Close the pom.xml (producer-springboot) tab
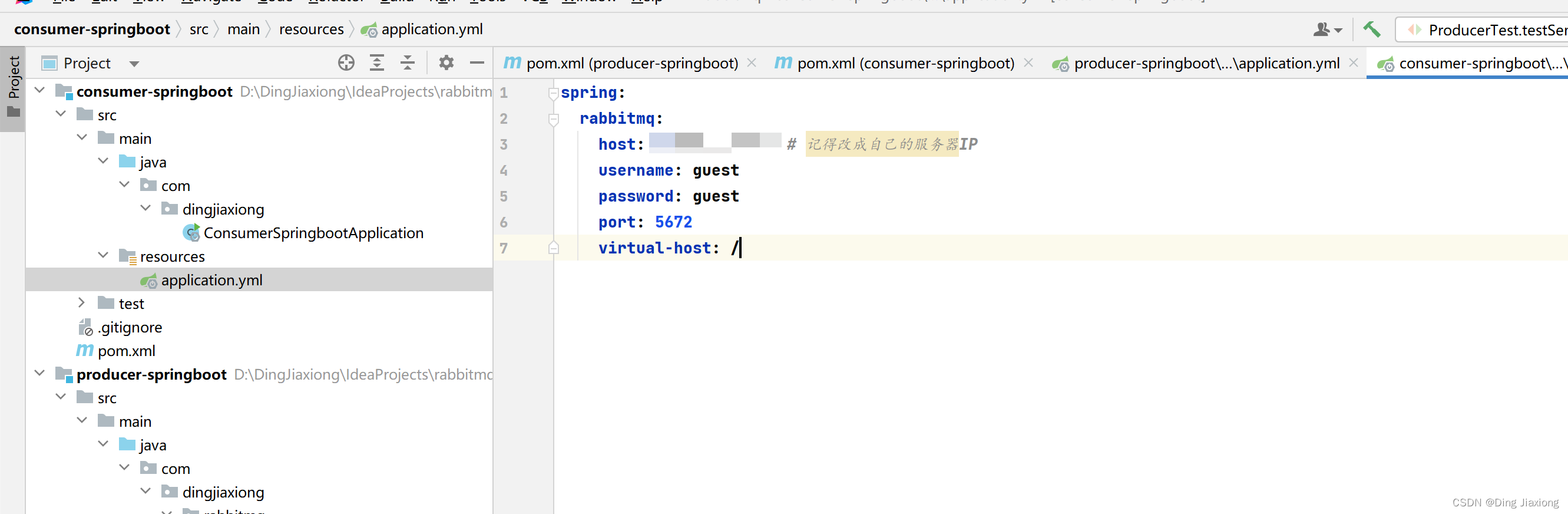 coord(752,62)
